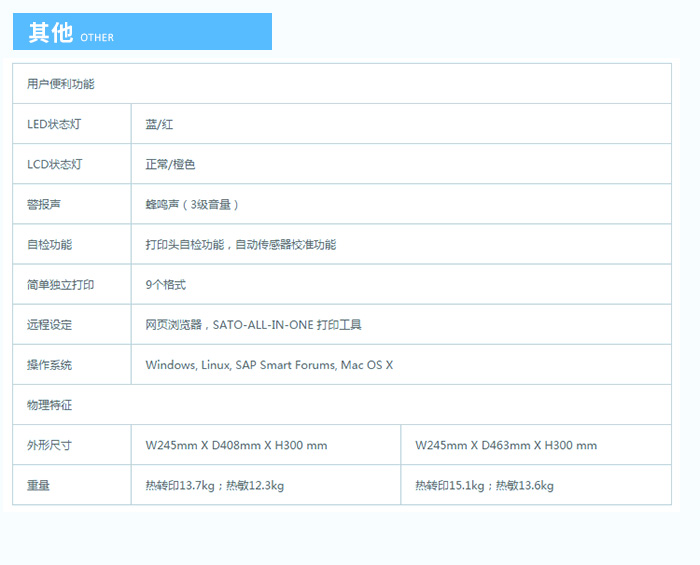Image resolution: width=700 pixels, height=565 pixels.
Task: Click the W245mm X D408mm X H300 dimensions cell
Action: (236, 445)
